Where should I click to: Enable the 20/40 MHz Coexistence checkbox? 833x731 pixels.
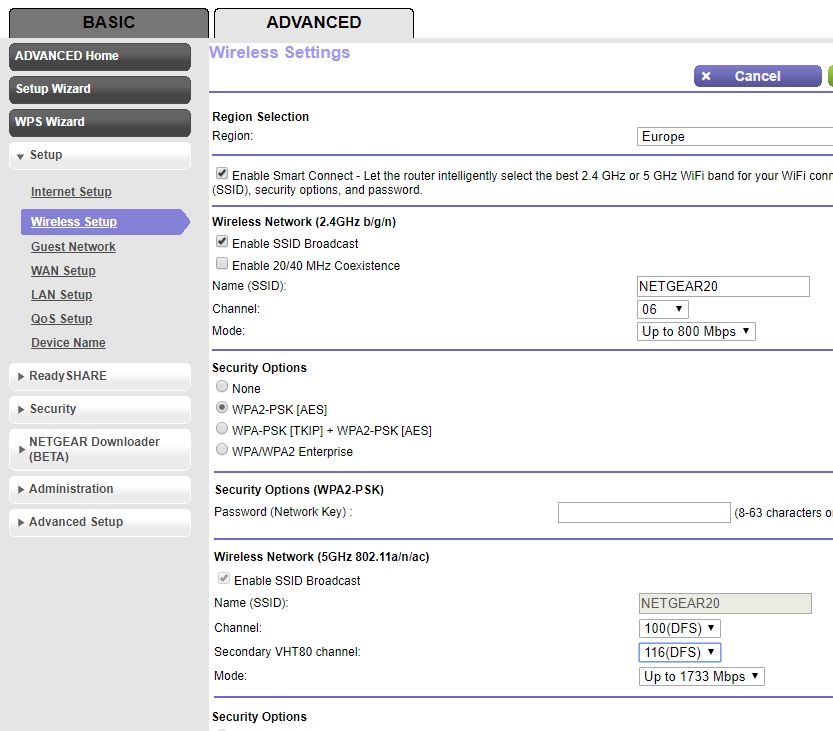click(221, 263)
